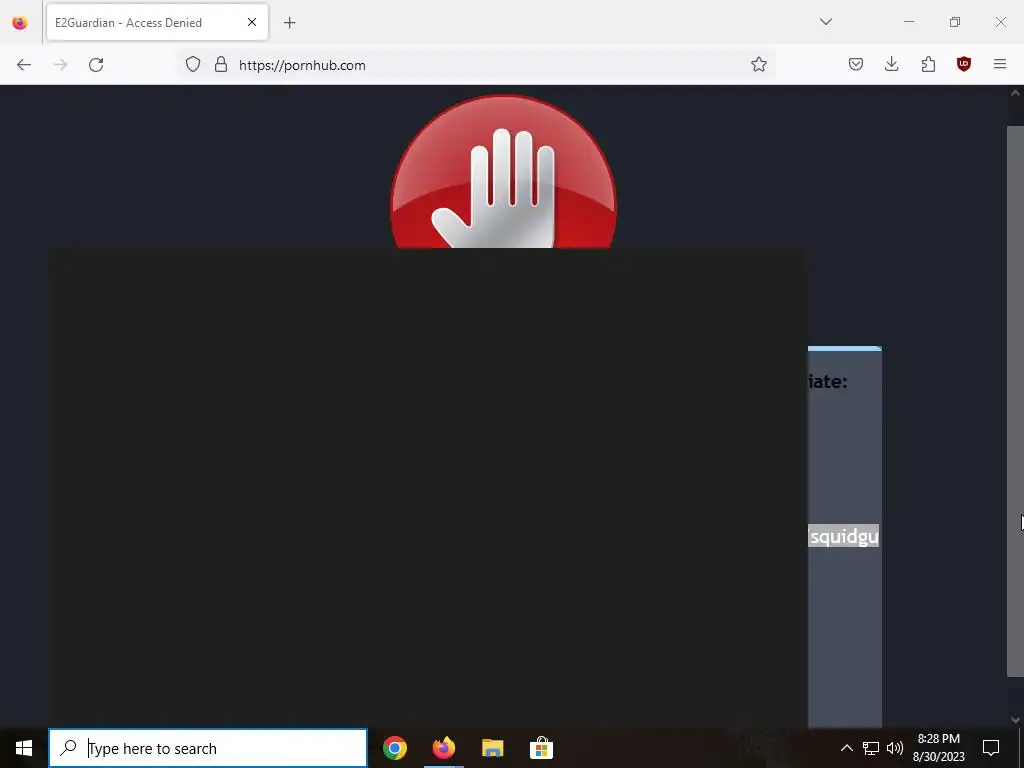
Task: Switch to Firefox in the taskbar
Action: [443, 748]
